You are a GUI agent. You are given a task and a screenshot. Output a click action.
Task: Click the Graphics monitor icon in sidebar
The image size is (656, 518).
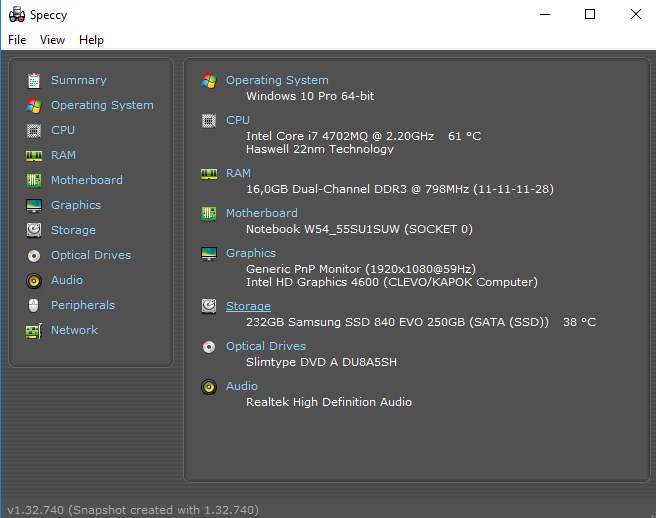(34, 205)
